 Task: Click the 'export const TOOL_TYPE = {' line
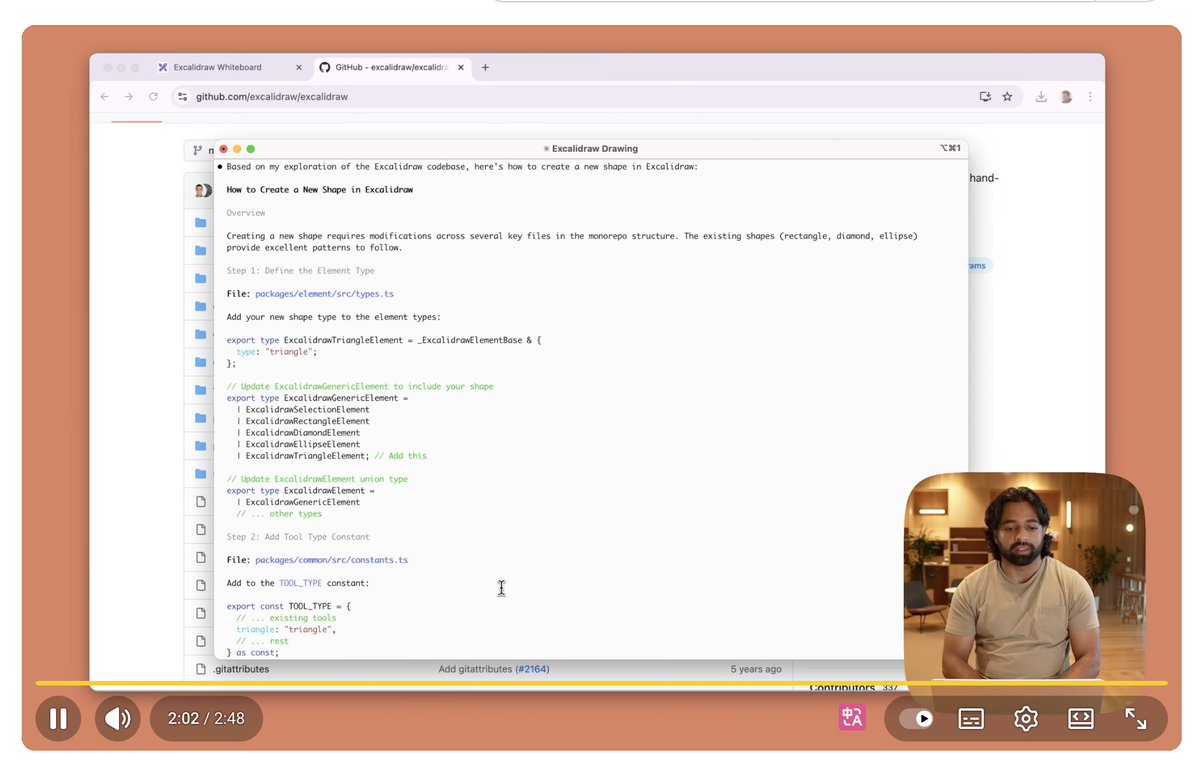pos(289,606)
